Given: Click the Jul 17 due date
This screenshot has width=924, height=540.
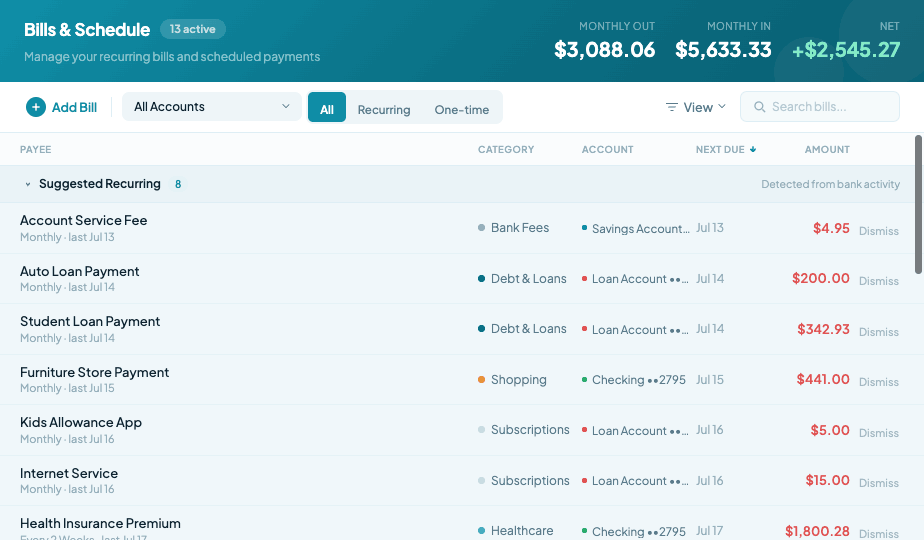Looking at the screenshot, I should point(710,531).
